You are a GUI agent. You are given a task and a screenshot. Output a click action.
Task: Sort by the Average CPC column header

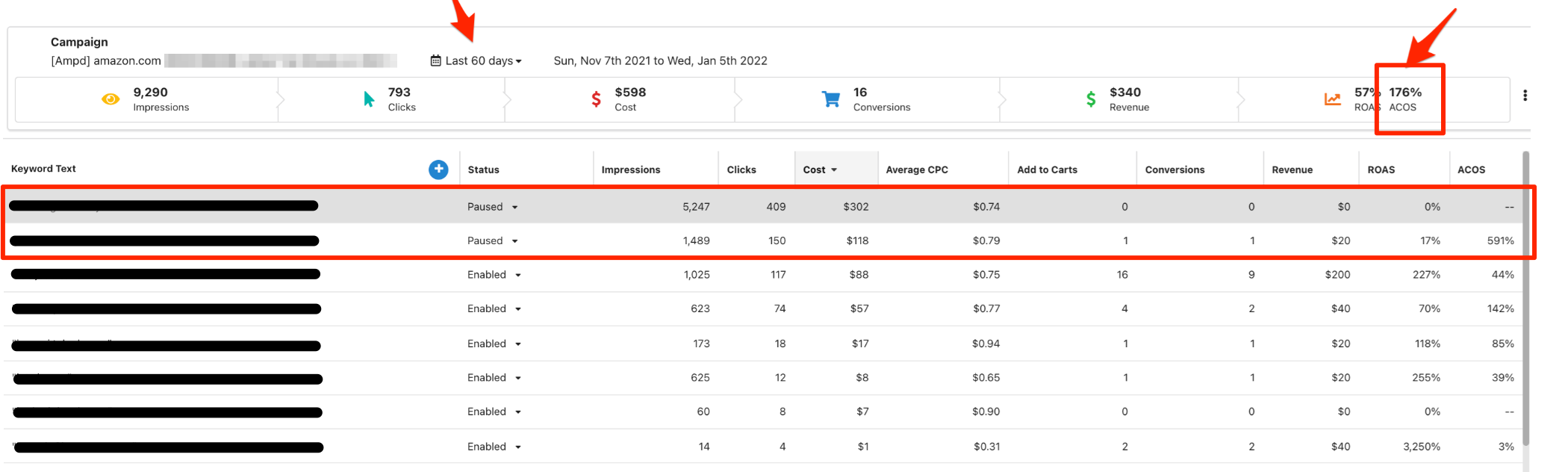(917, 170)
